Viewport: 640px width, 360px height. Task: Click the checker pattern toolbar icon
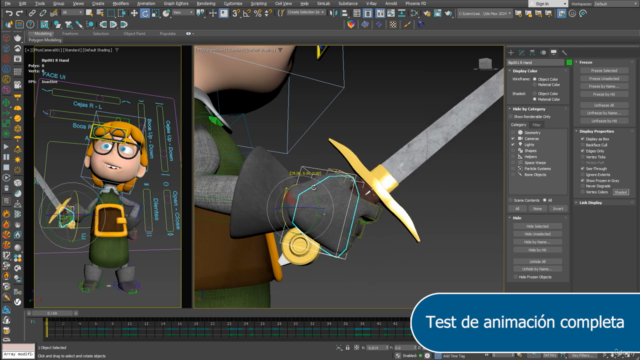(x=393, y=24)
